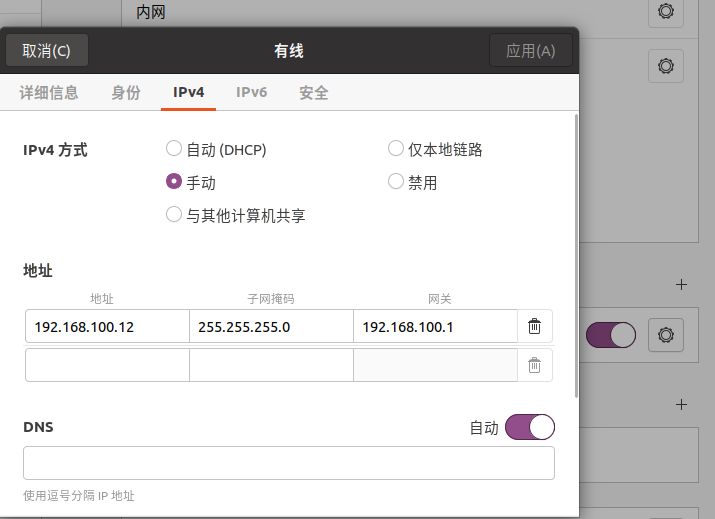This screenshot has height=519, width=715.
Task: Click the 内网 connection name
Action: pos(151,12)
